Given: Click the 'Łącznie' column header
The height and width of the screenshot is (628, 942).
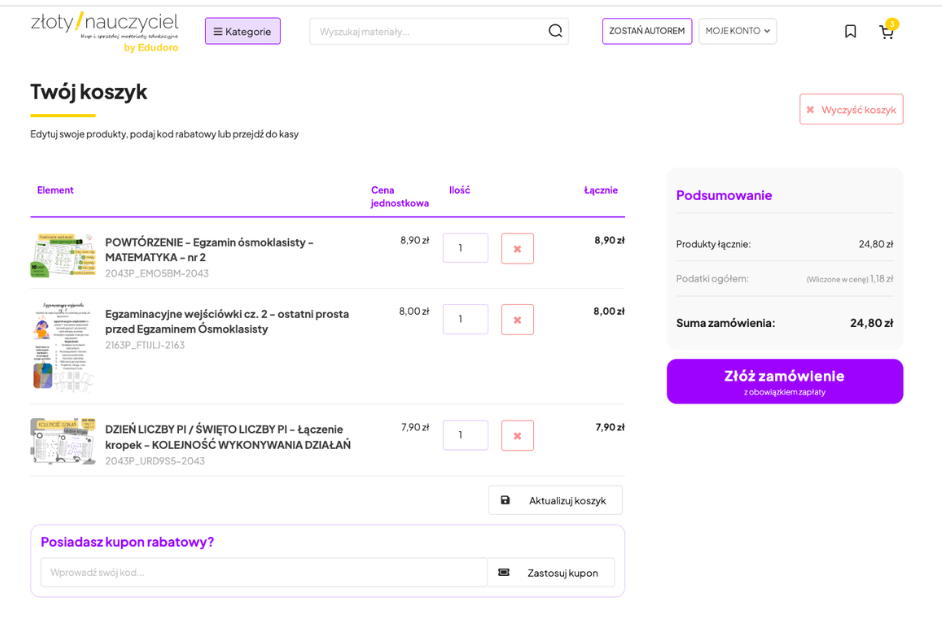Looking at the screenshot, I should point(601,190).
